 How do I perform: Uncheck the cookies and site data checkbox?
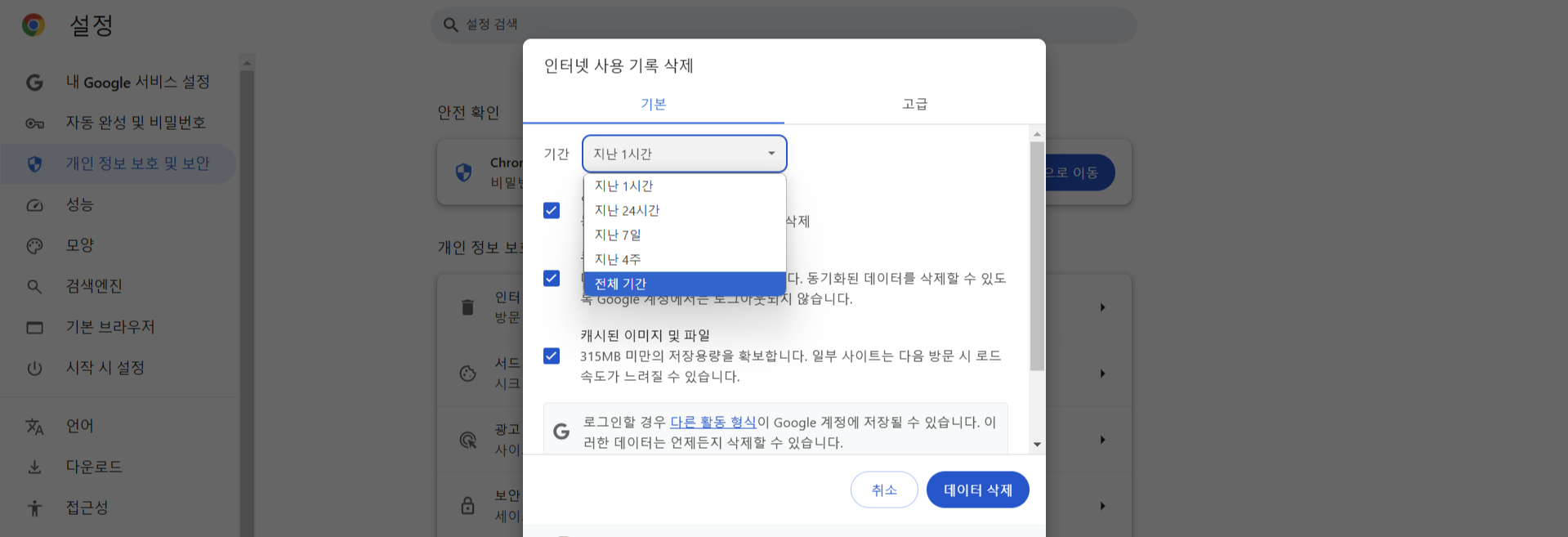pyautogui.click(x=552, y=279)
